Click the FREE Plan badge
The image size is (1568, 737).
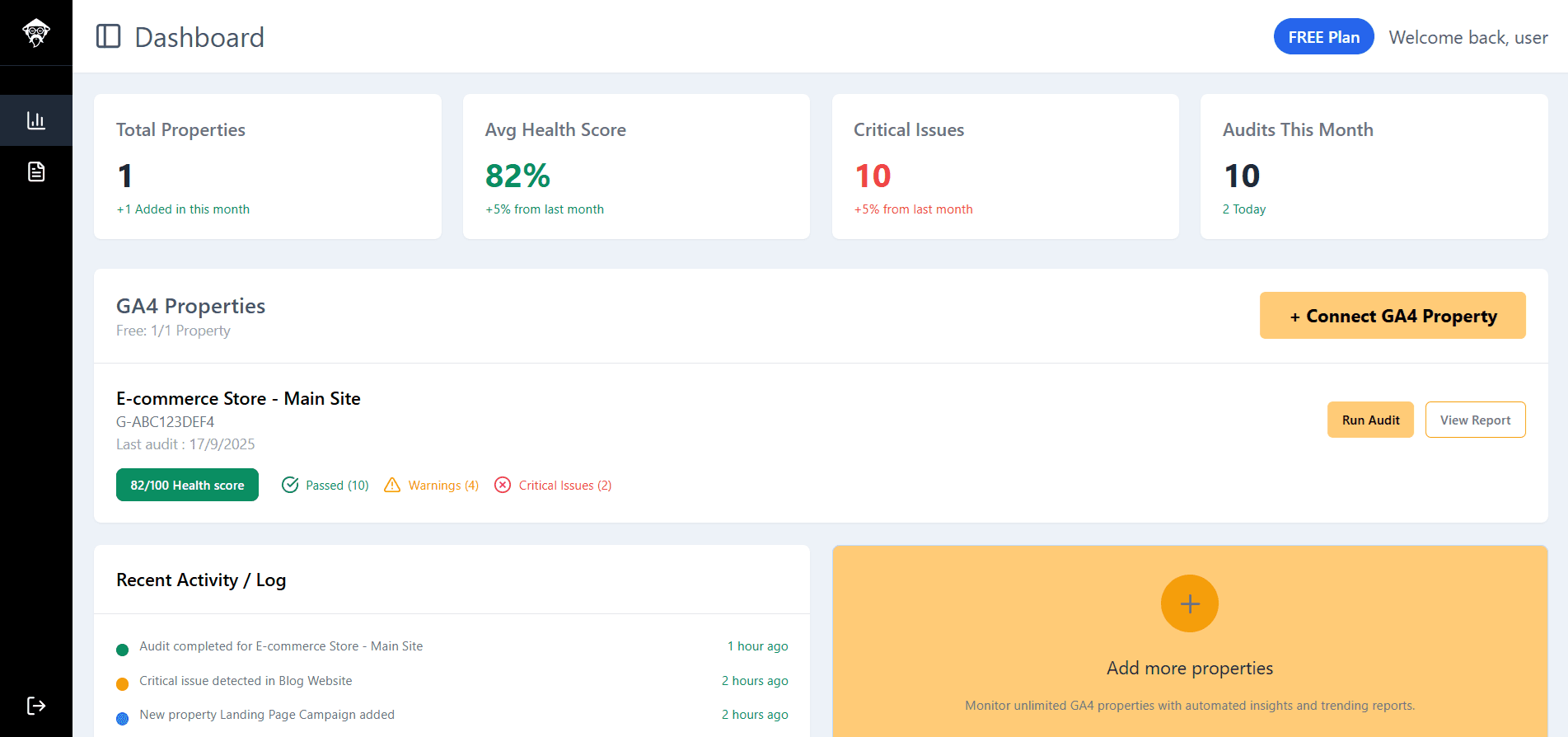point(1324,36)
